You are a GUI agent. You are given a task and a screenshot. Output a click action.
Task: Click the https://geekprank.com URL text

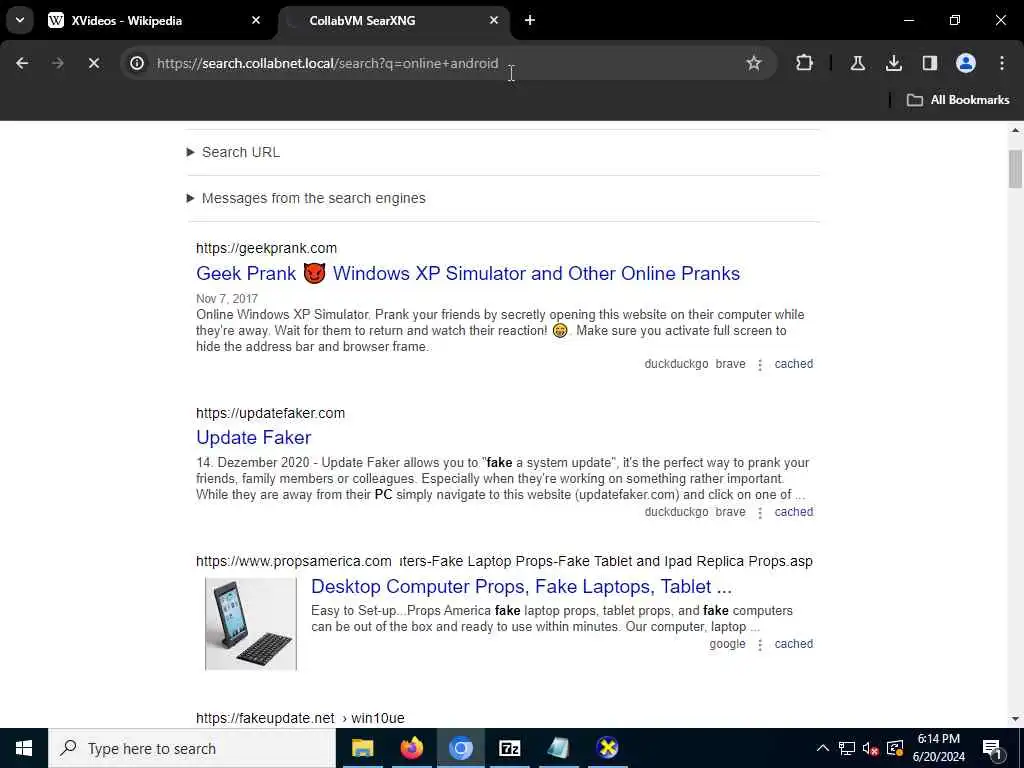click(x=266, y=248)
